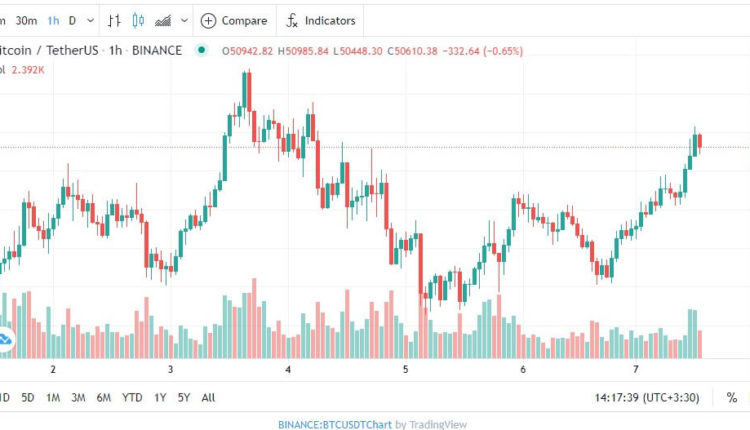Click the TradingView cloud logo badge
Viewport: 750px width, 430px height.
tap(5, 340)
